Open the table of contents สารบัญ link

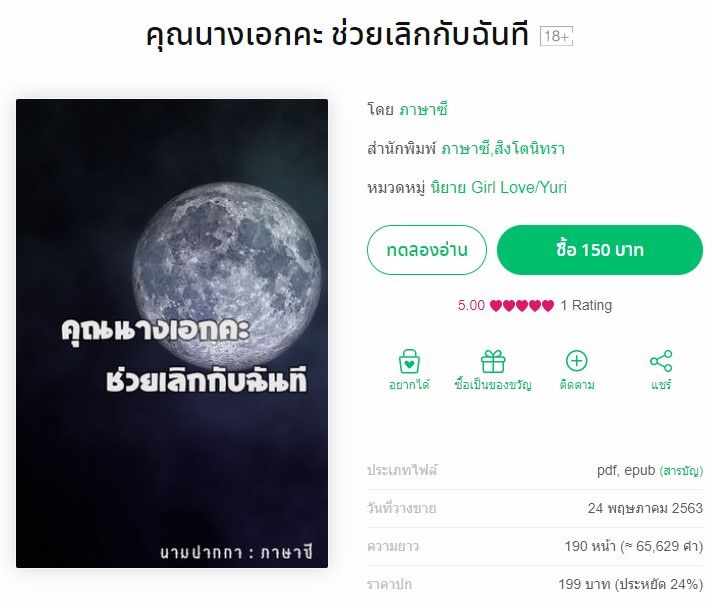681,471
